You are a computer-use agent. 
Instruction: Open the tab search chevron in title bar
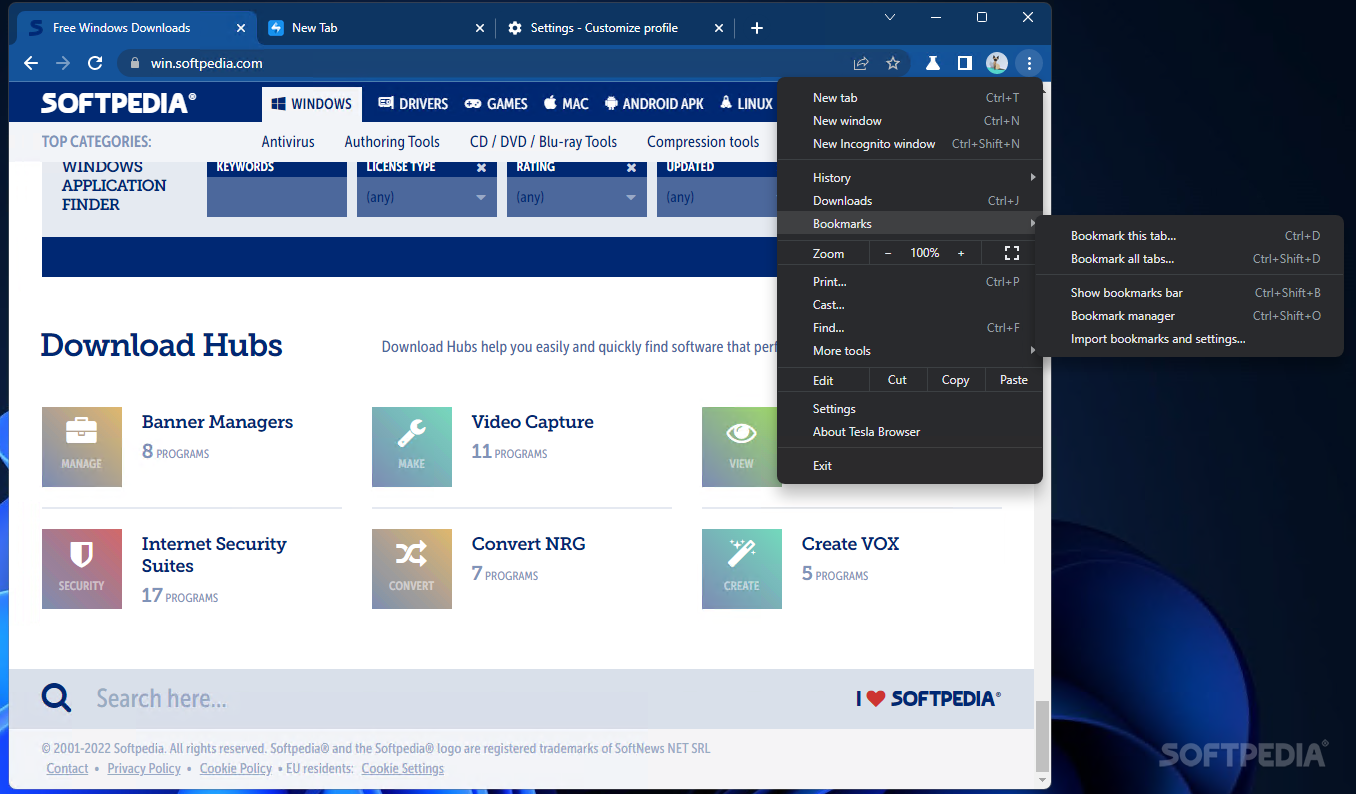coord(889,17)
